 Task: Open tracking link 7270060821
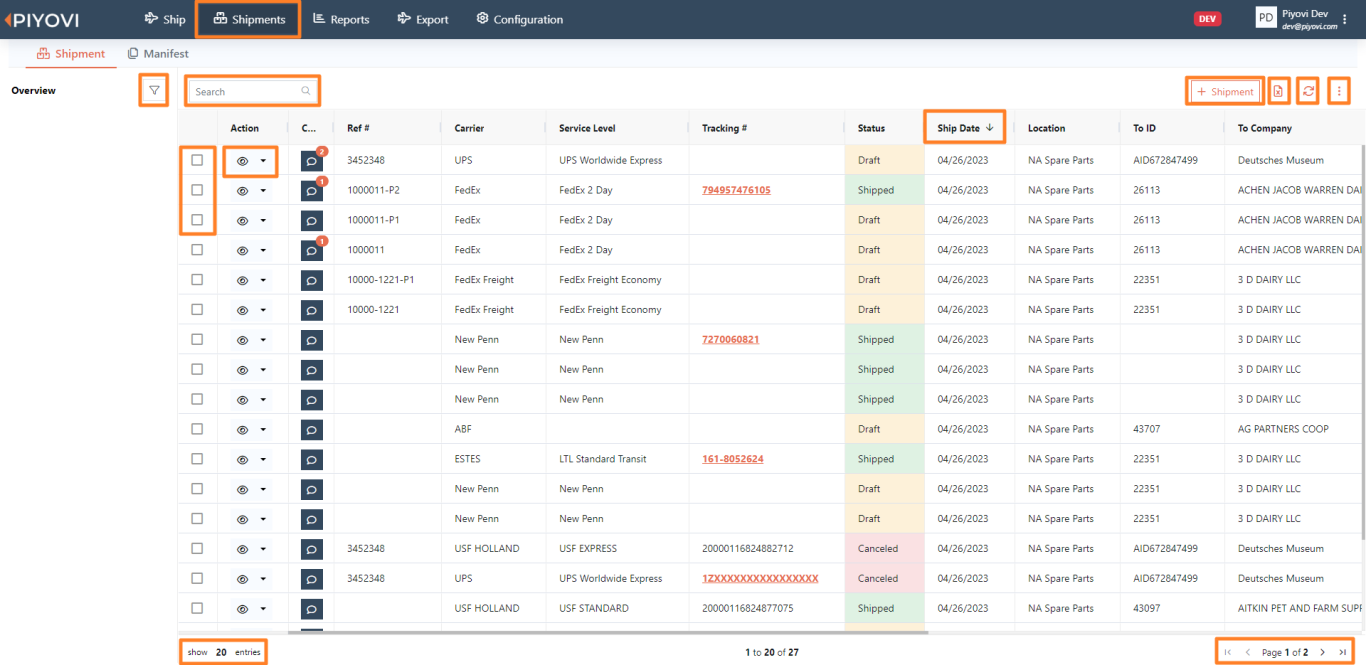click(730, 339)
